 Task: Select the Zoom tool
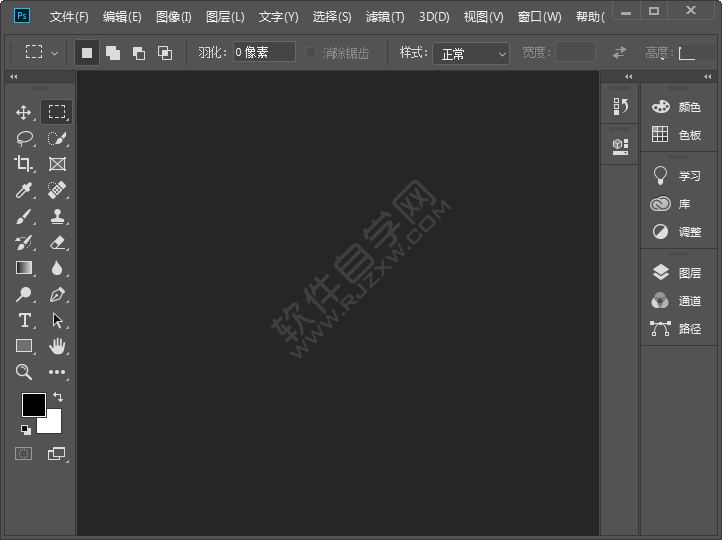coord(24,372)
